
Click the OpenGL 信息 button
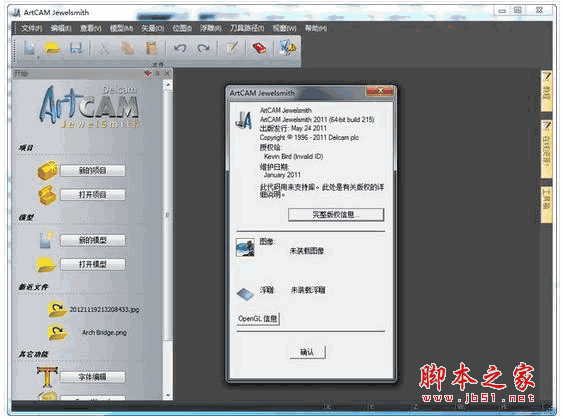point(258,318)
